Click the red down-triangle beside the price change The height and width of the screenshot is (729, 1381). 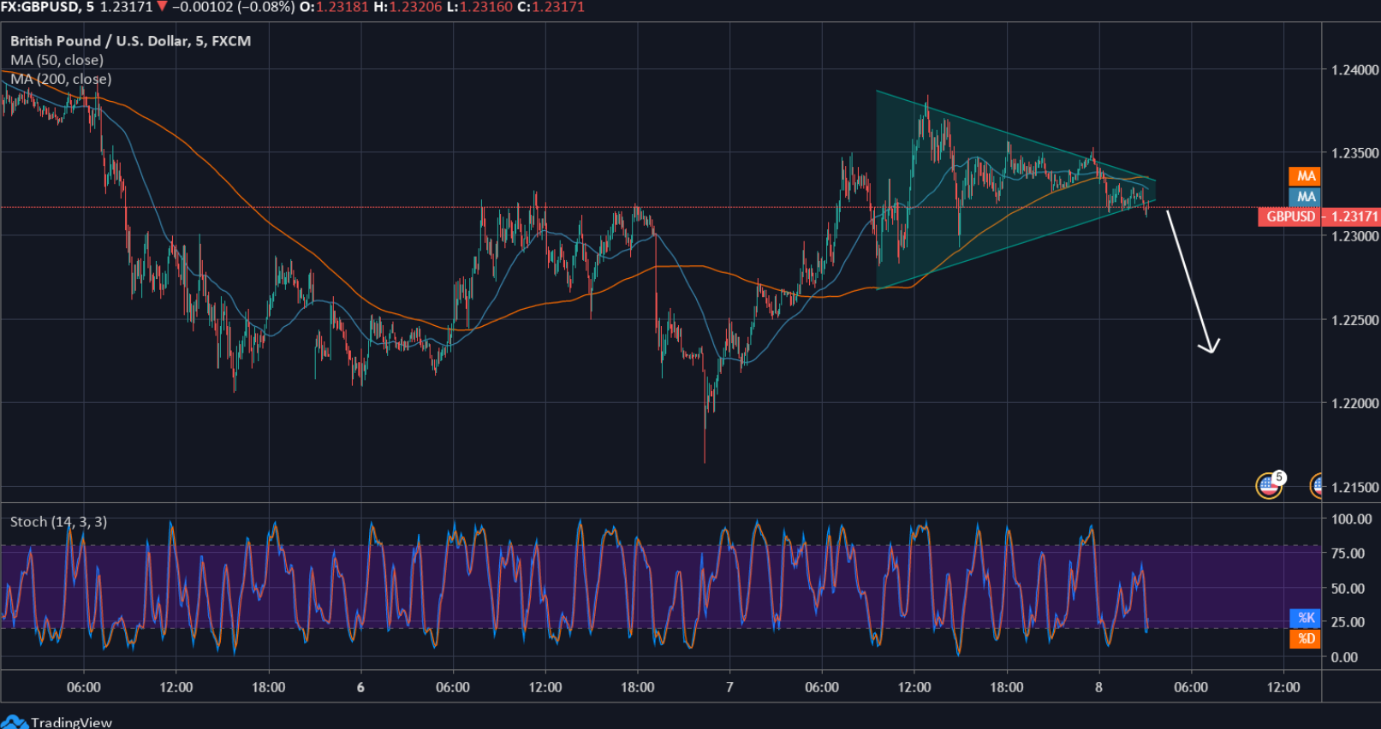pyautogui.click(x=162, y=8)
